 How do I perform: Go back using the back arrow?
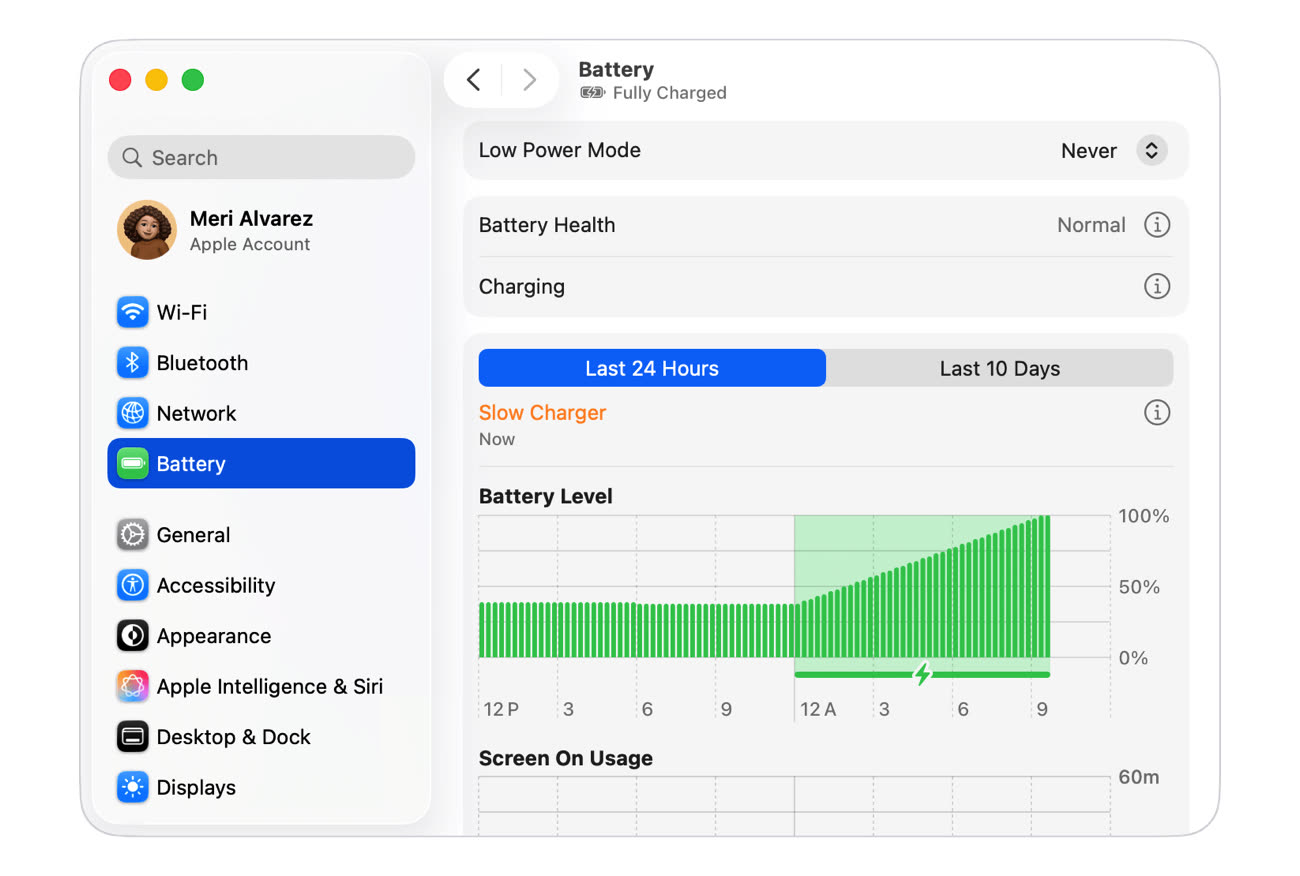pyautogui.click(x=474, y=80)
